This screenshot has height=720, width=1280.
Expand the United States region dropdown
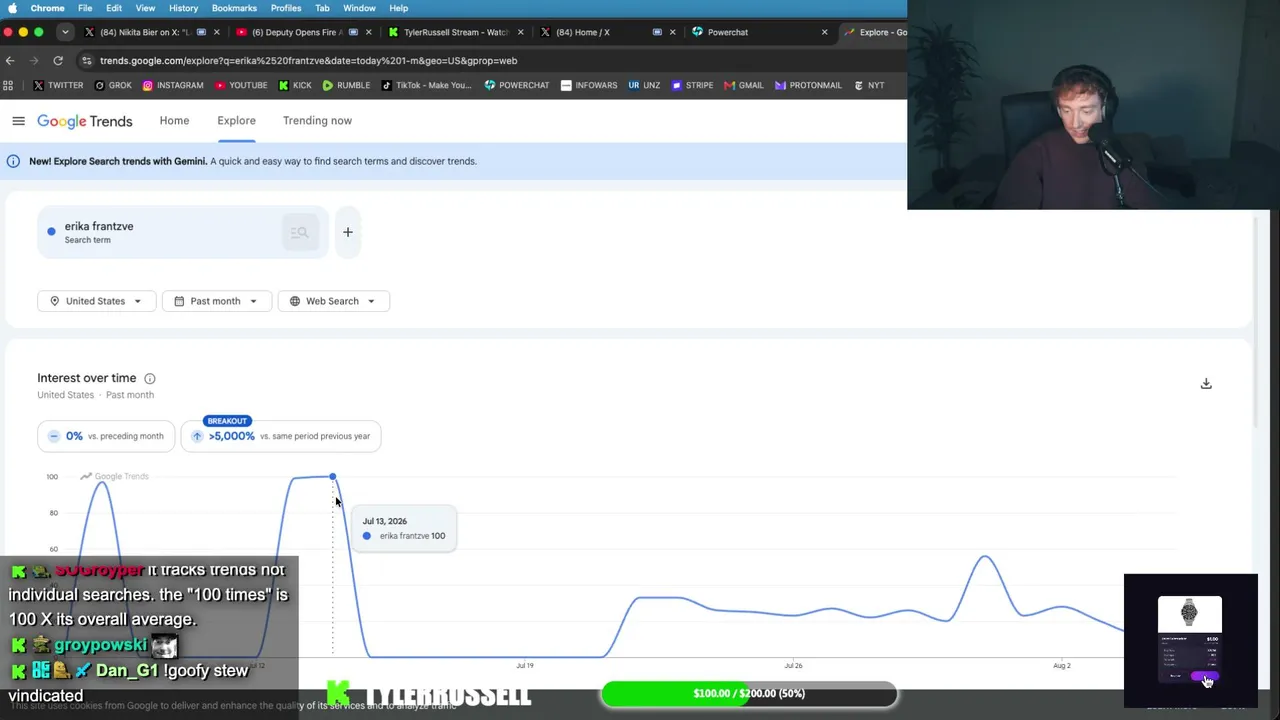[x=96, y=301]
